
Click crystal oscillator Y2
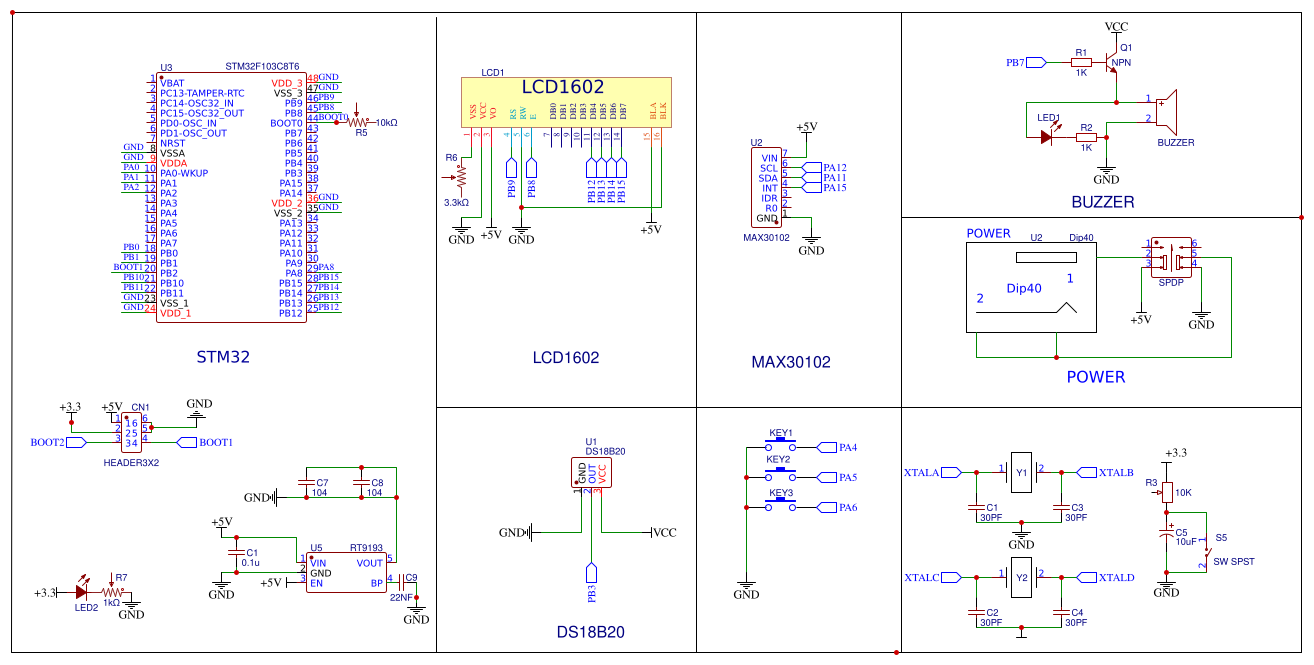tap(1021, 577)
